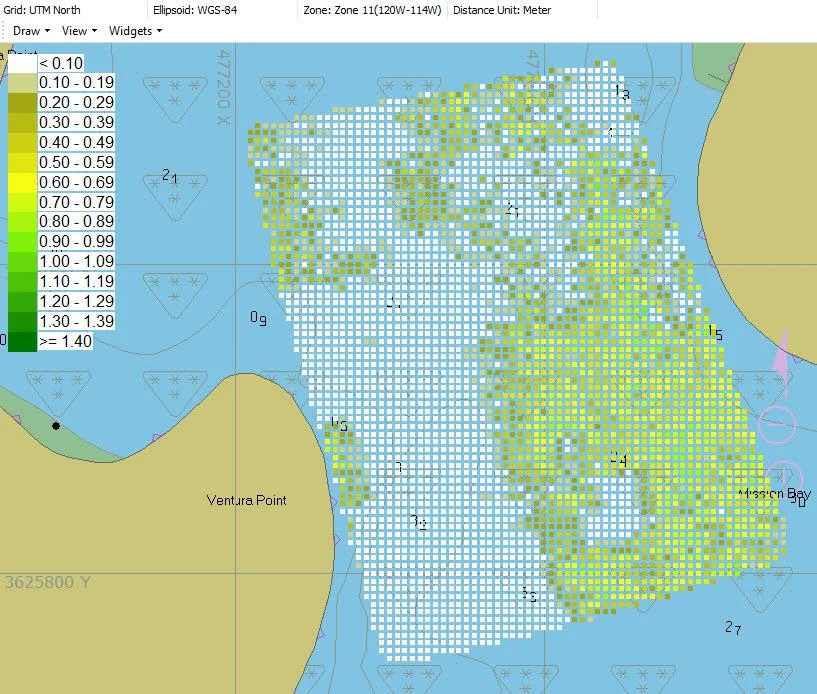The width and height of the screenshot is (817, 694).
Task: Click the Grid: UTM North status field
Action: click(x=42, y=10)
